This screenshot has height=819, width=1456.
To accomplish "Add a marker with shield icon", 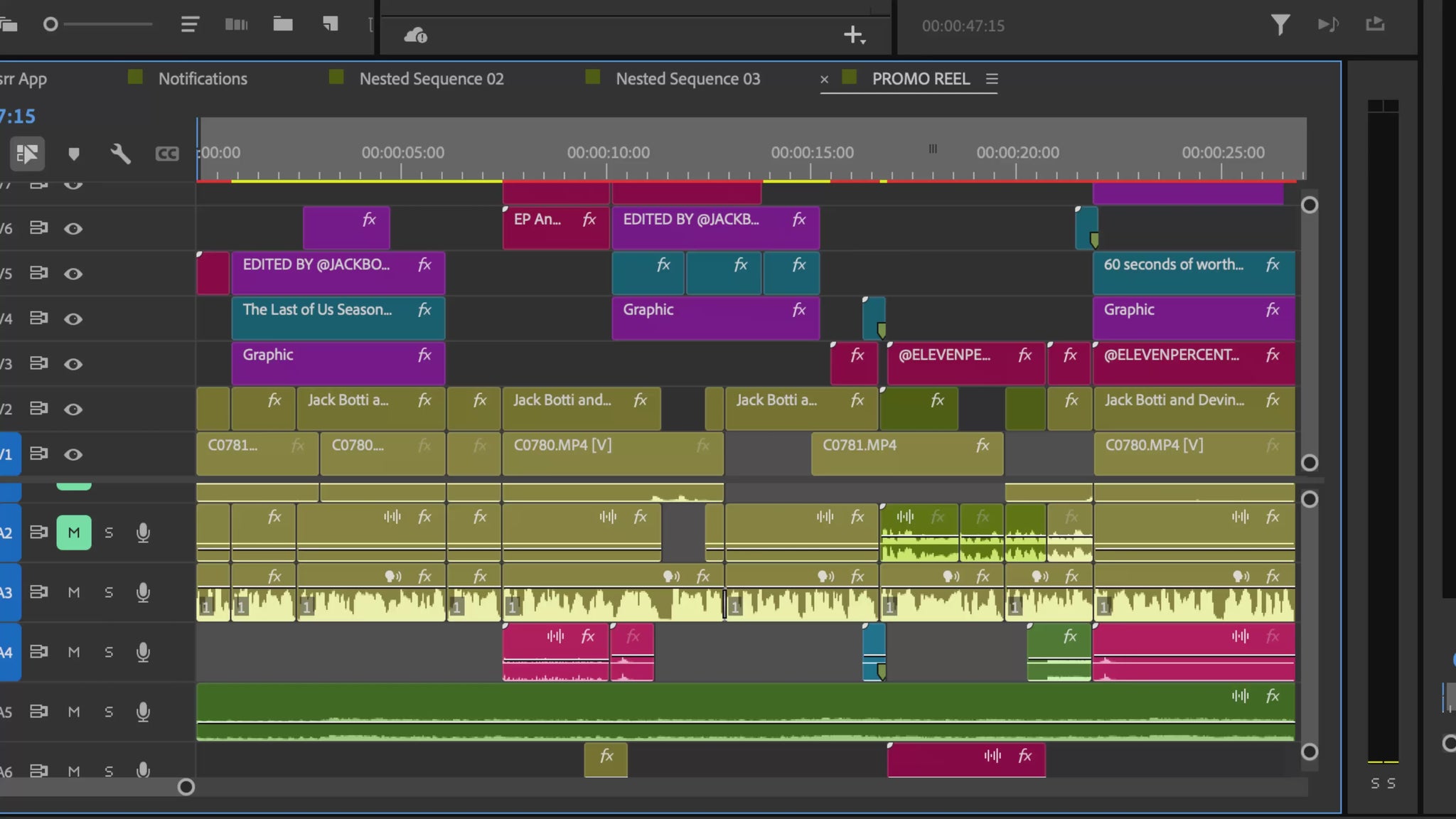I will 73,154.
